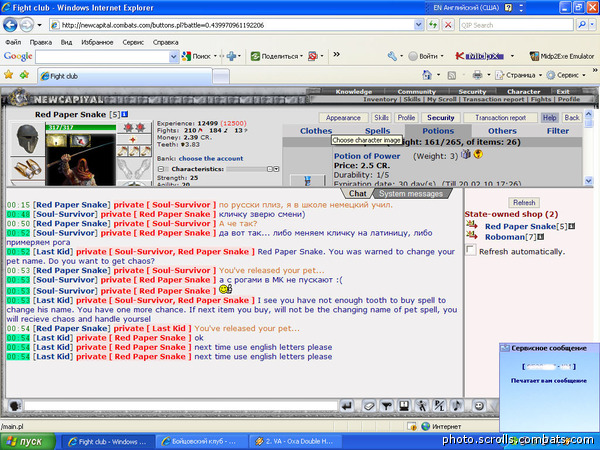Click the RSS feeds toolbar icon

click(x=452, y=75)
